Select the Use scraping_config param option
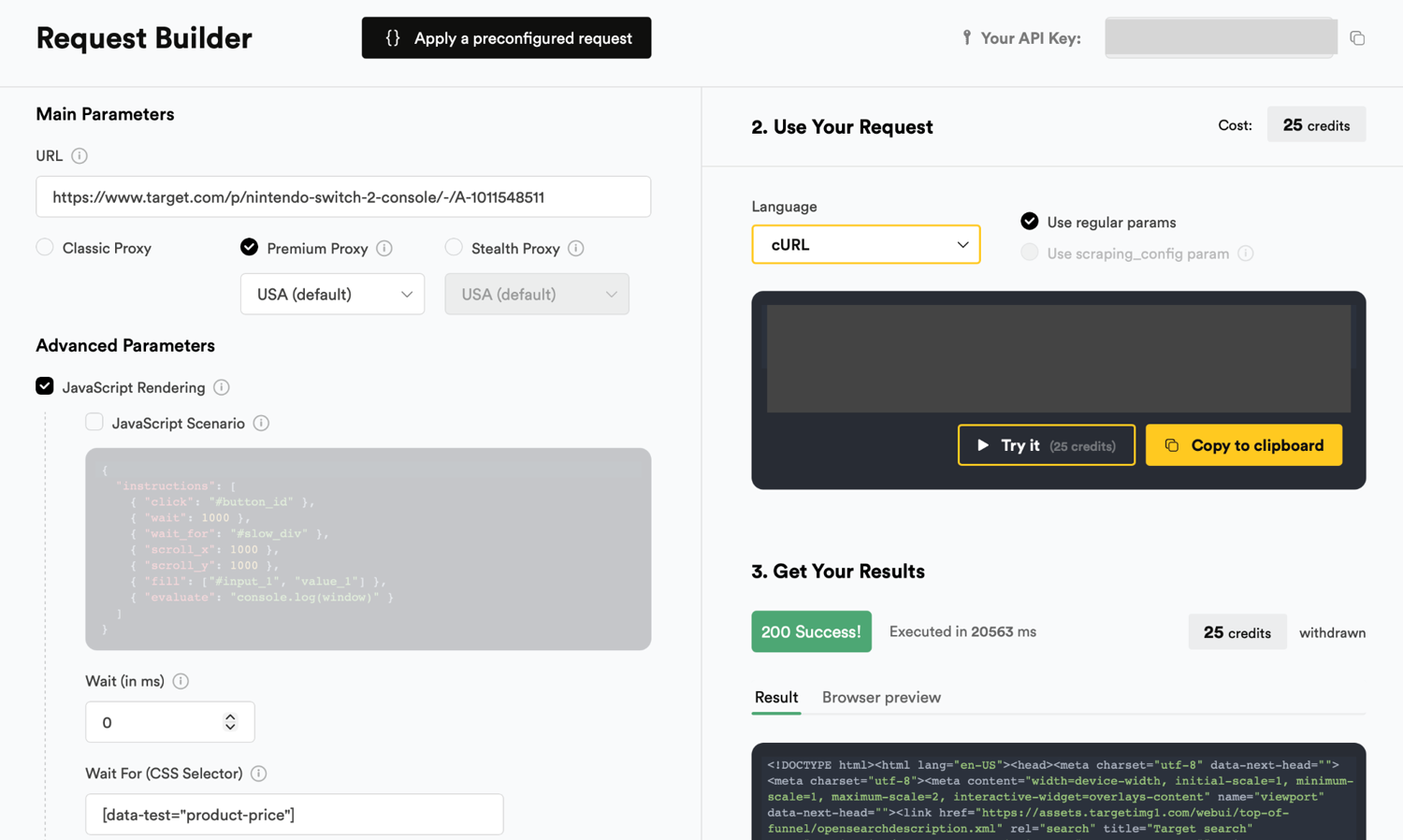 pyautogui.click(x=1030, y=253)
